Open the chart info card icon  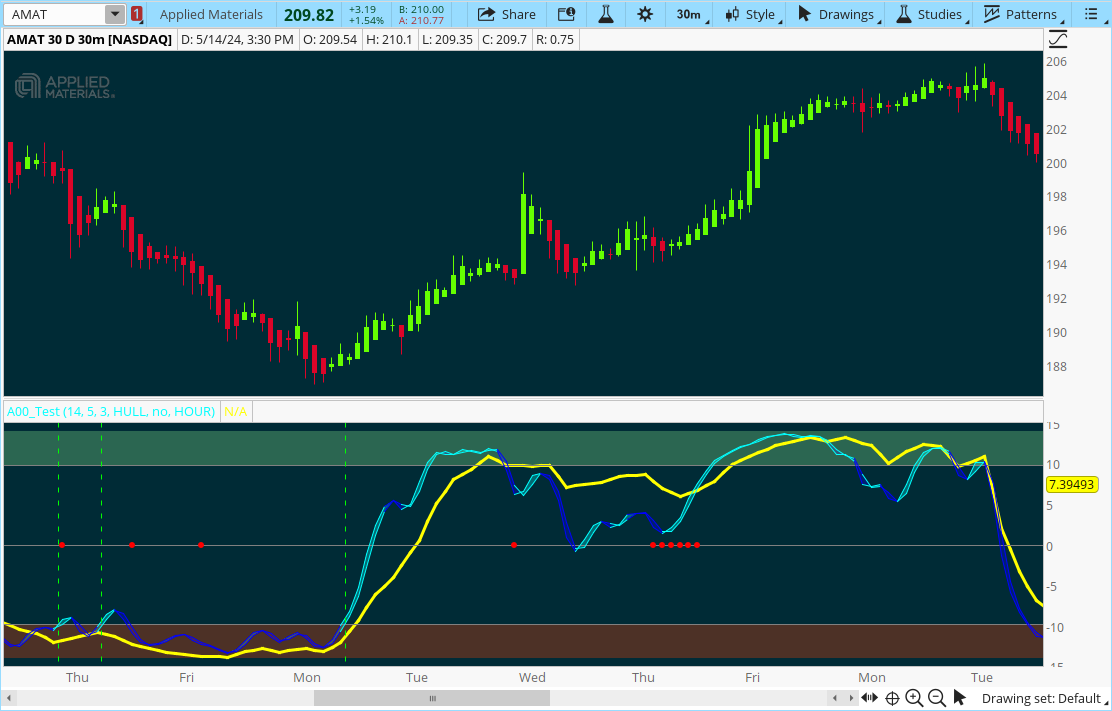[x=567, y=14]
